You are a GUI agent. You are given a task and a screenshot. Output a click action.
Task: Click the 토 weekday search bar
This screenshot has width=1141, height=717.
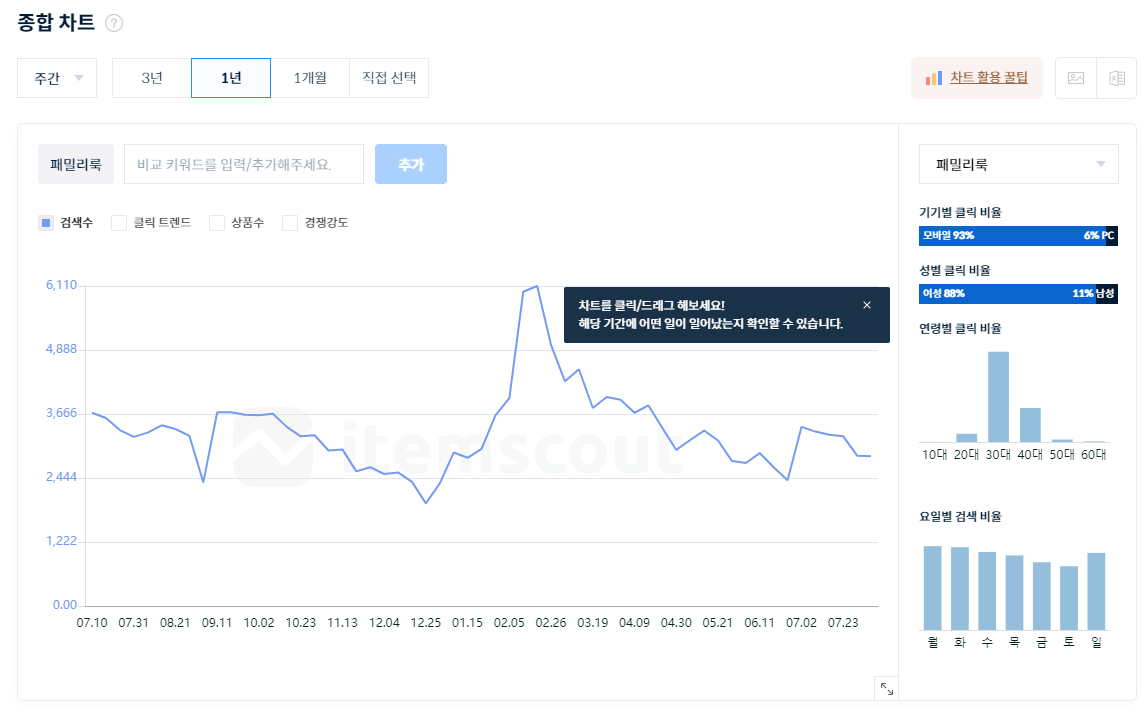1069,598
